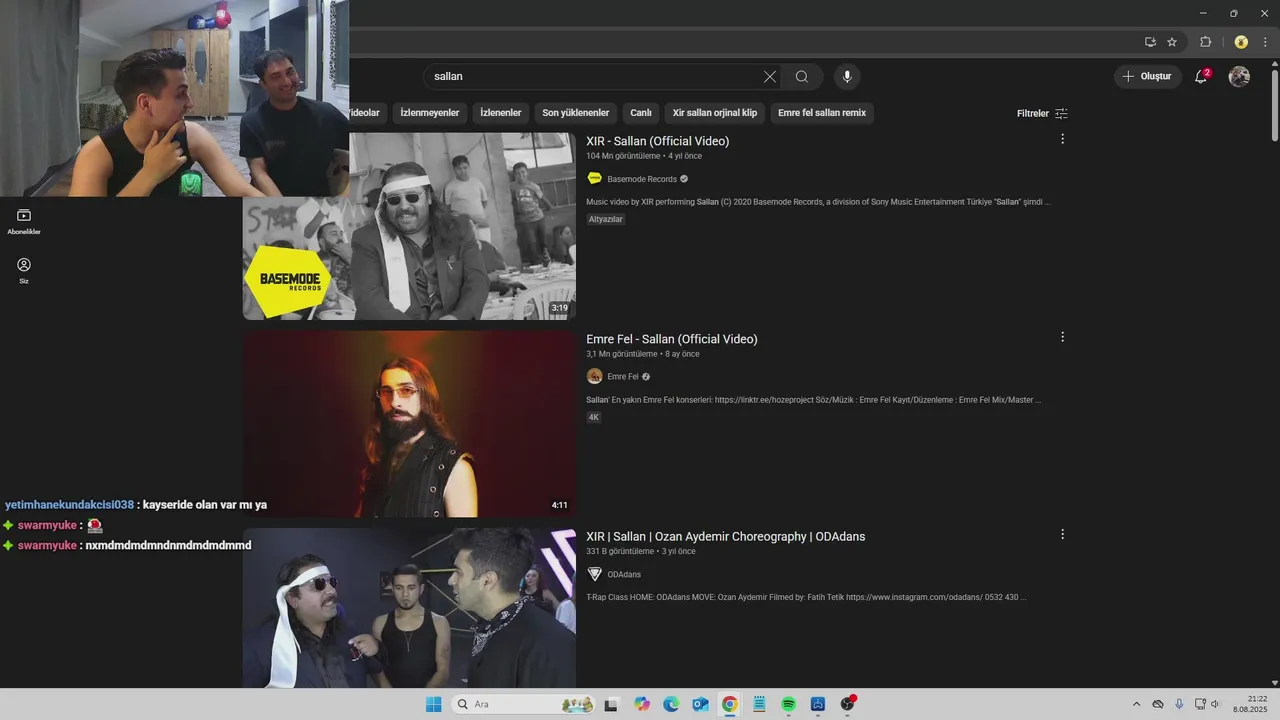1280x720 pixels.
Task: Open Chrome extensions puzzle icon
Action: click(1205, 42)
